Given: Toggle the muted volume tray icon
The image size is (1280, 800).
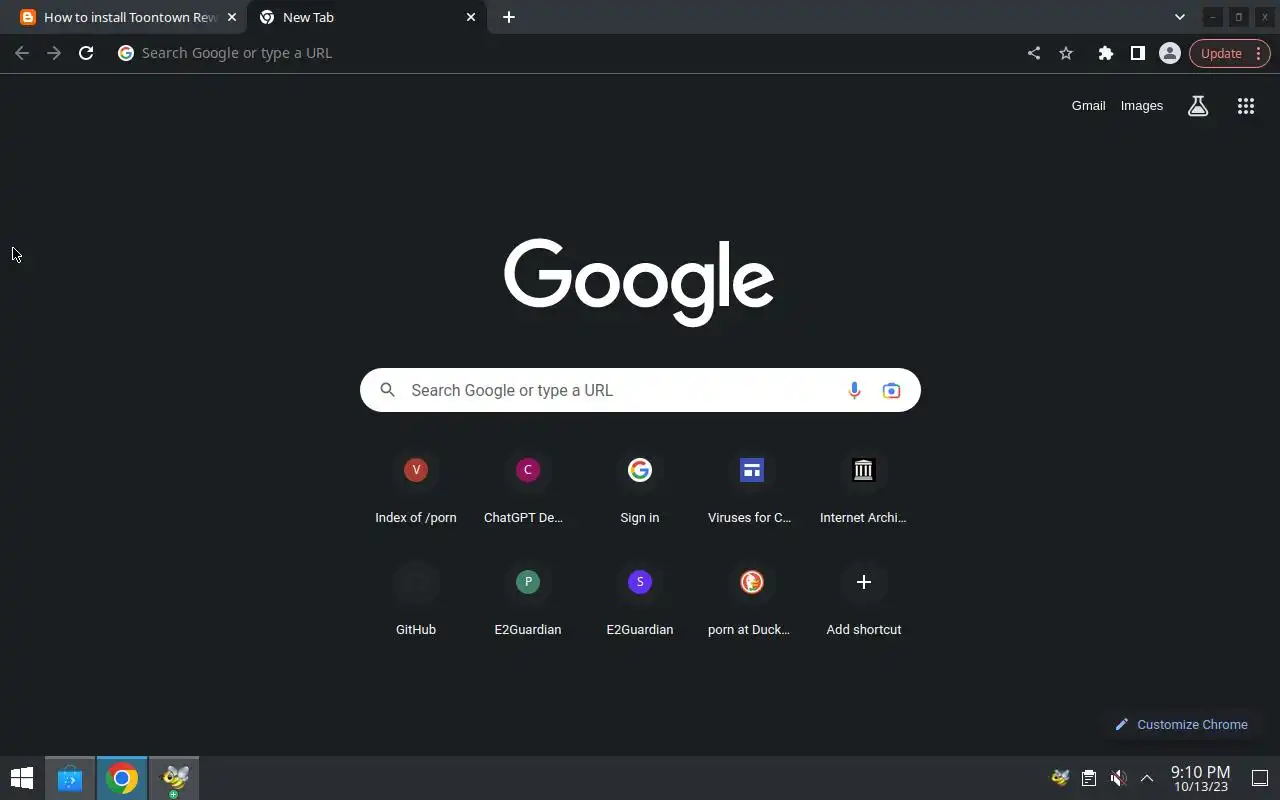Looking at the screenshot, I should (1119, 778).
